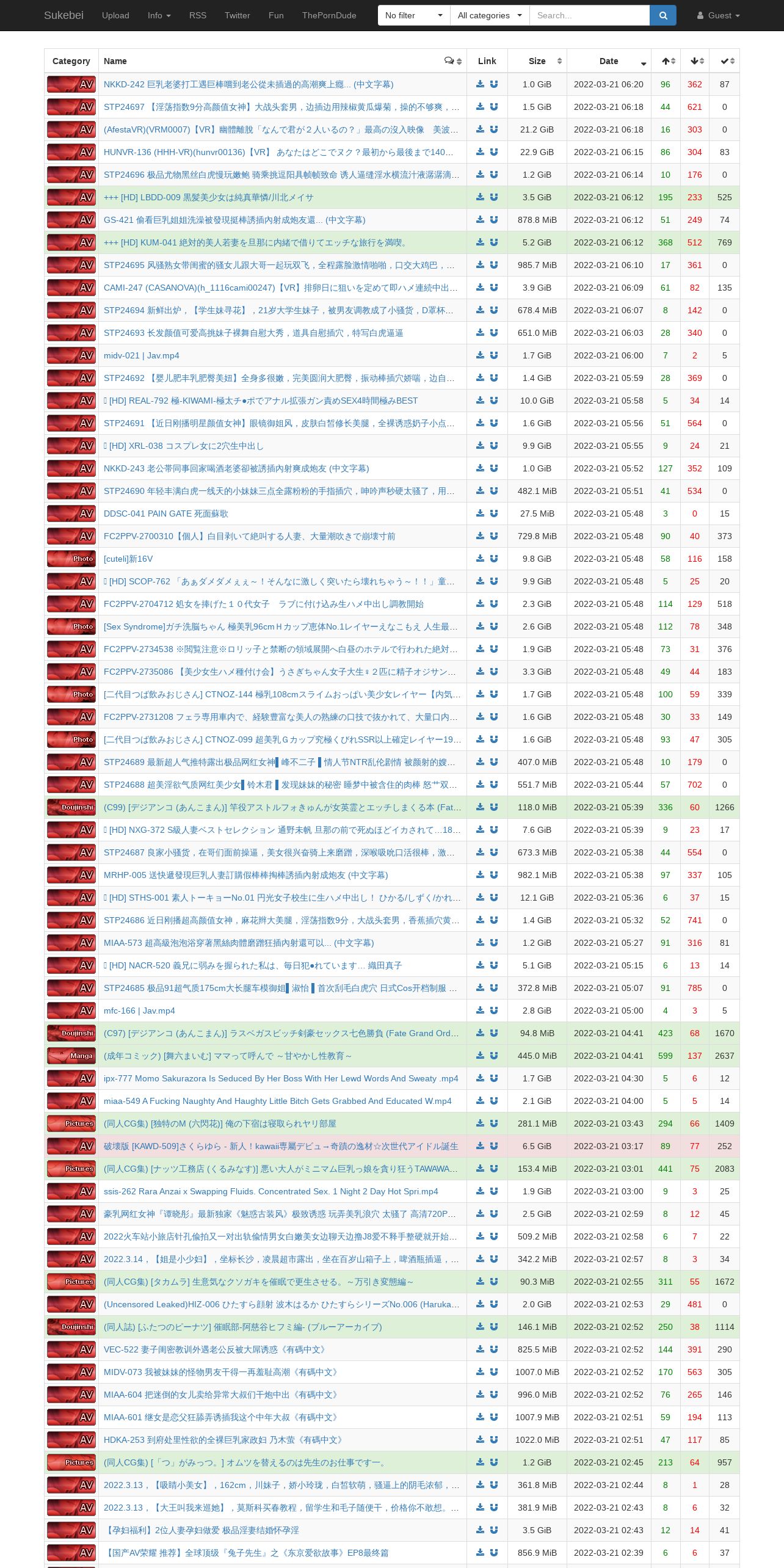This screenshot has width=784, height=1568.
Task: Sort by seeders up-arrow column
Action: (x=666, y=61)
